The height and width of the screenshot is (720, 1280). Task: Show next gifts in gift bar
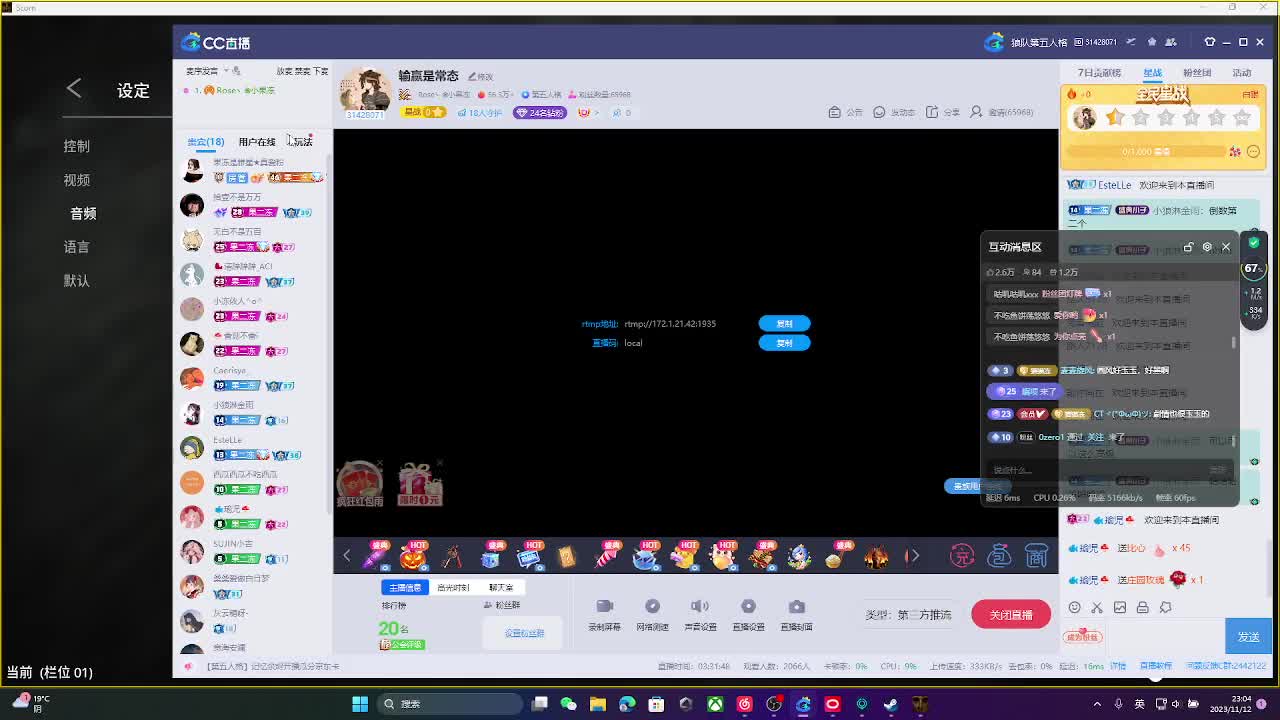click(913, 556)
